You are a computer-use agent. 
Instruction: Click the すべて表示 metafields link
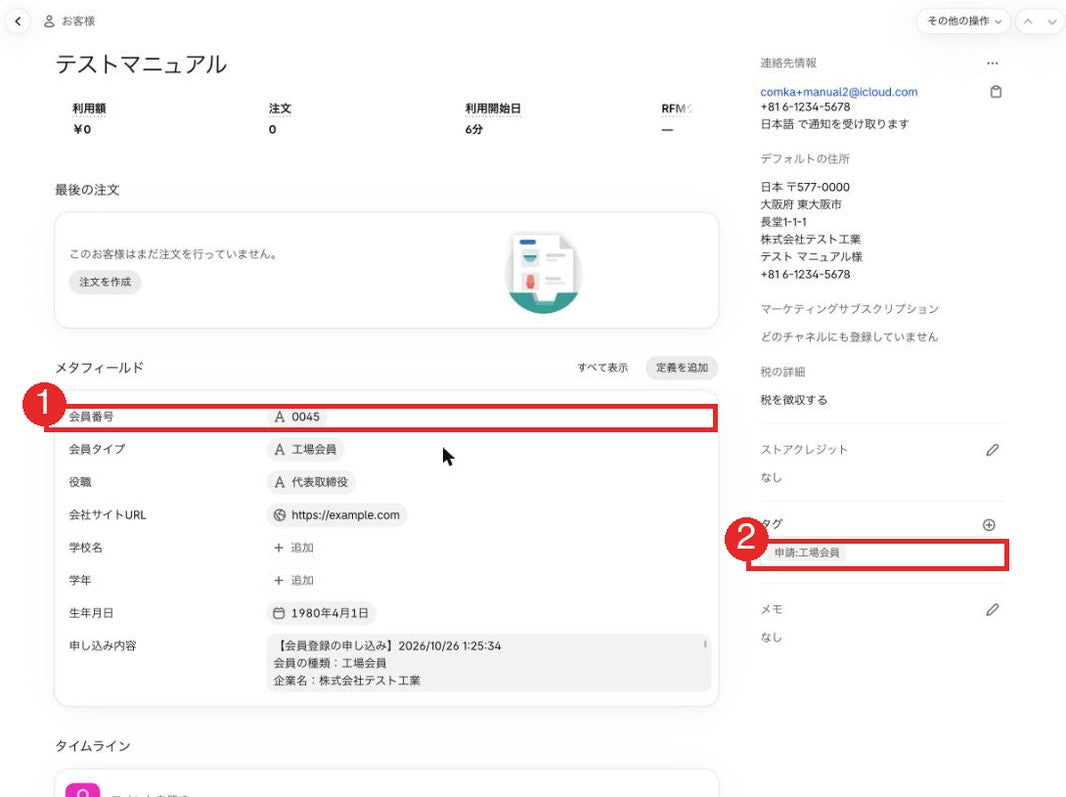[602, 368]
